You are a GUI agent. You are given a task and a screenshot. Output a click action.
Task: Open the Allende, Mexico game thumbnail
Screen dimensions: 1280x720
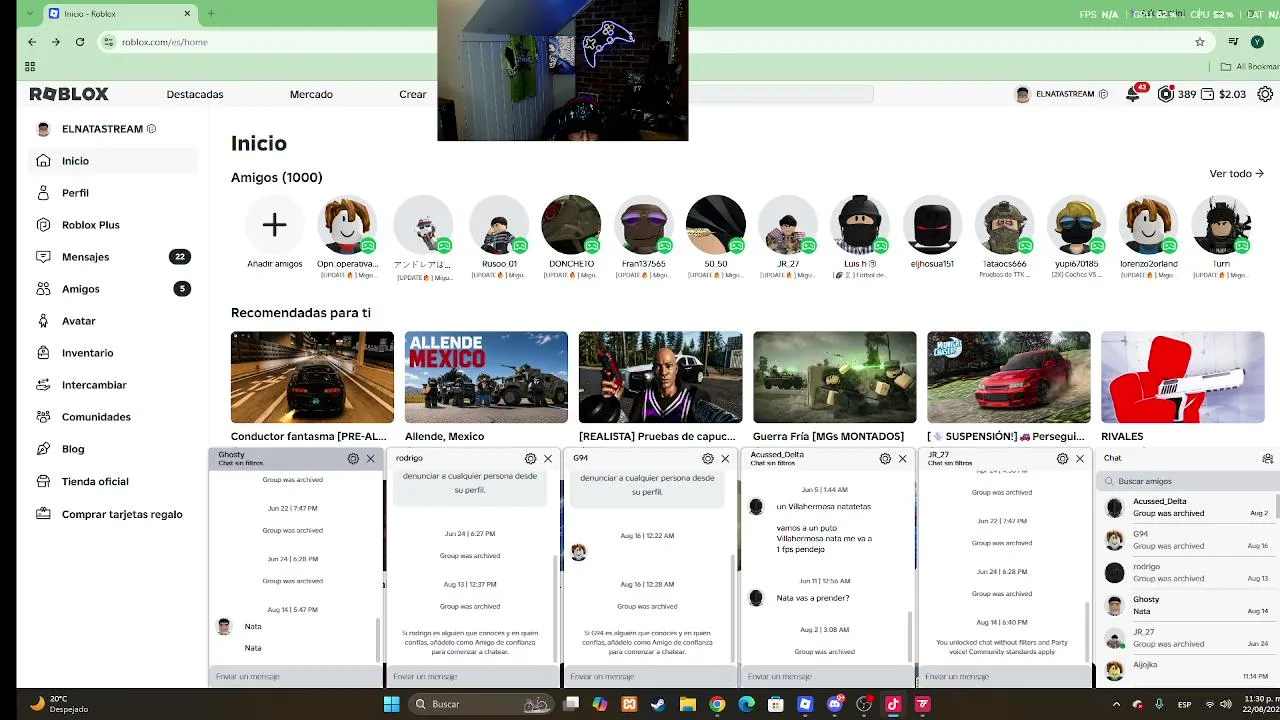pos(486,377)
